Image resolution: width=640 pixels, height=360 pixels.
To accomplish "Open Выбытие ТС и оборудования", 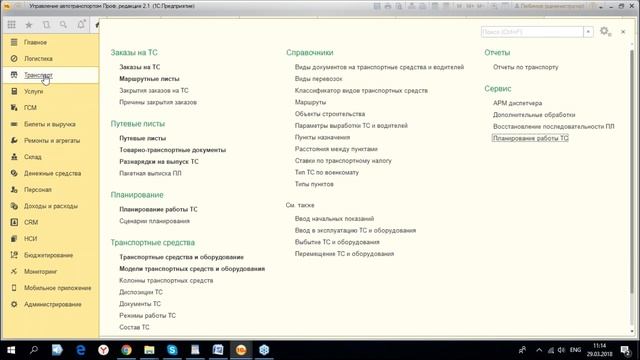I will pos(337,242).
